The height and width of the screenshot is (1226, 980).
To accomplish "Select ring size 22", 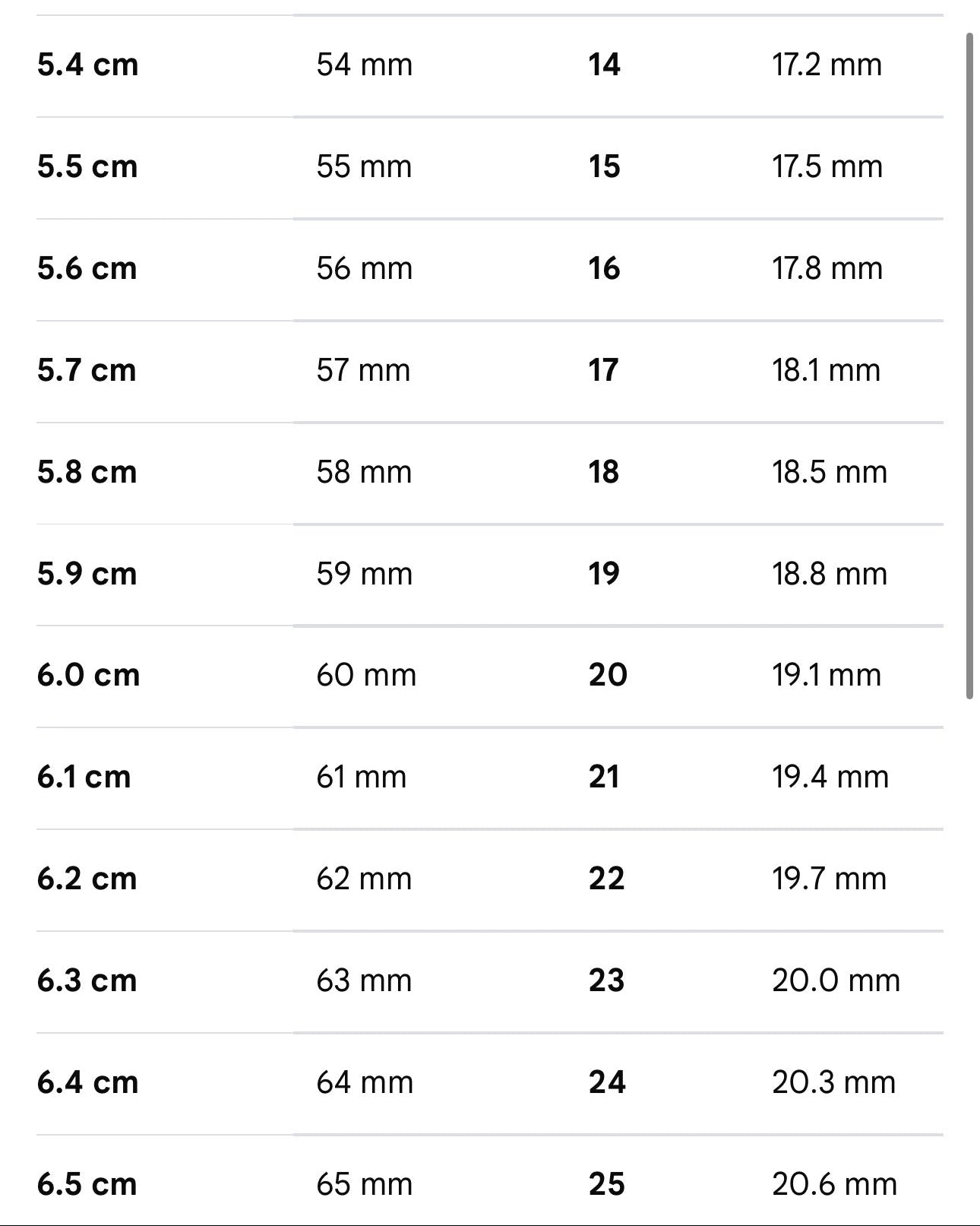I will [x=606, y=879].
